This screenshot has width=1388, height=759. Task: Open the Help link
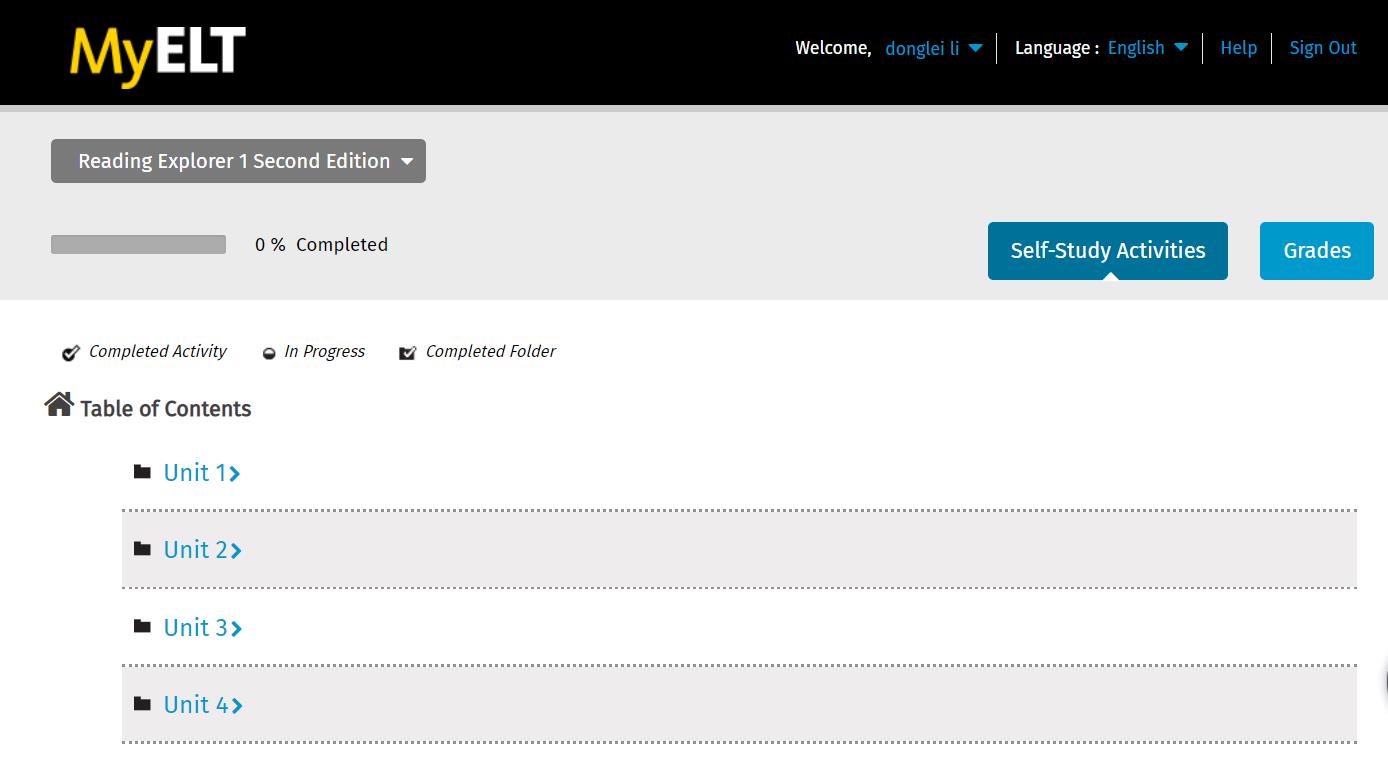click(1238, 48)
